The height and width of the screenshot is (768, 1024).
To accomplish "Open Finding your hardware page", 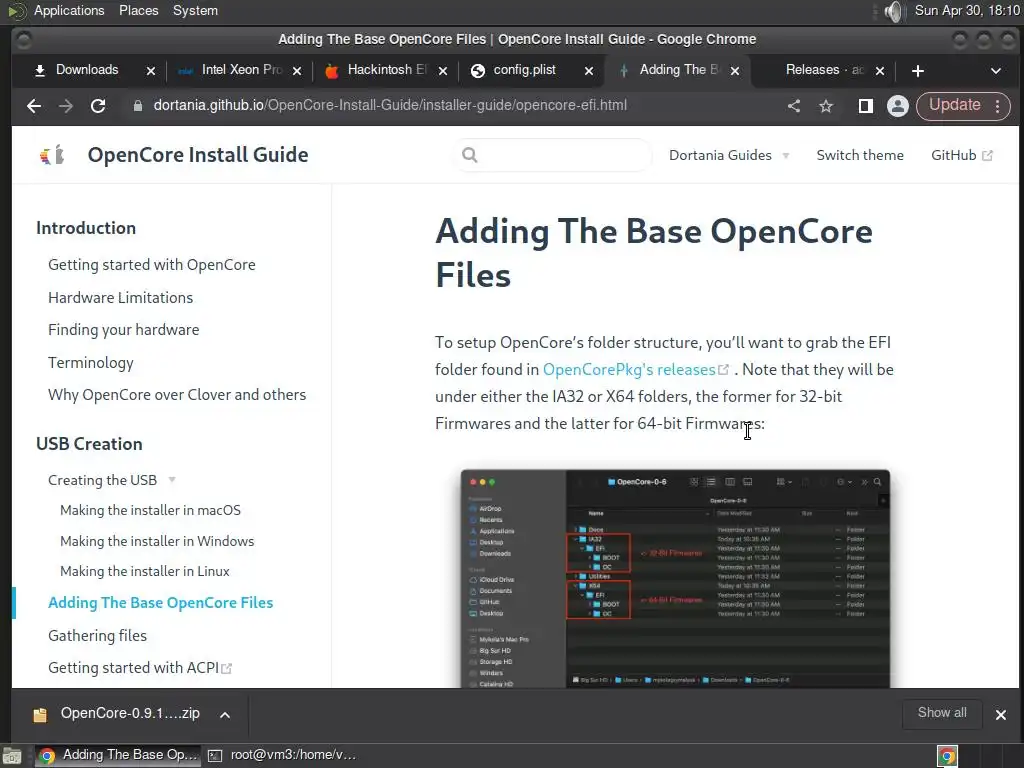I will [x=123, y=330].
